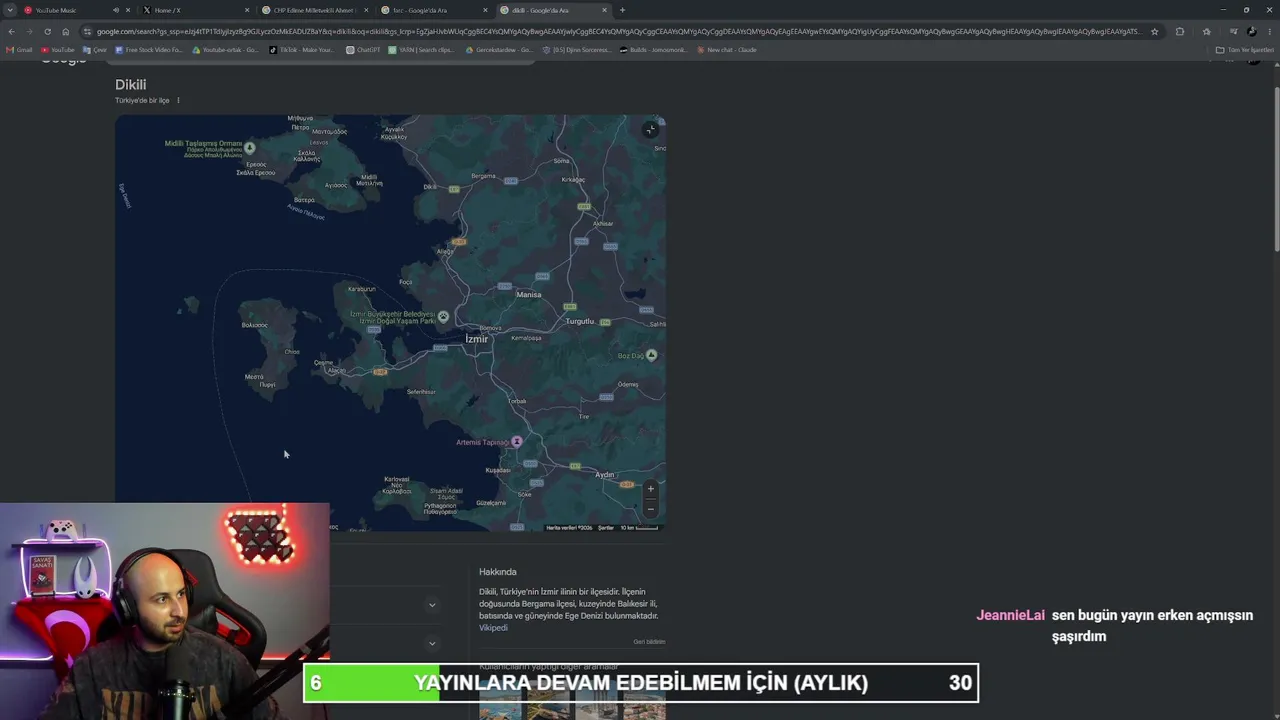The height and width of the screenshot is (720, 1280).
Task: Zoom in on the map with plus button
Action: pyautogui.click(x=650, y=489)
